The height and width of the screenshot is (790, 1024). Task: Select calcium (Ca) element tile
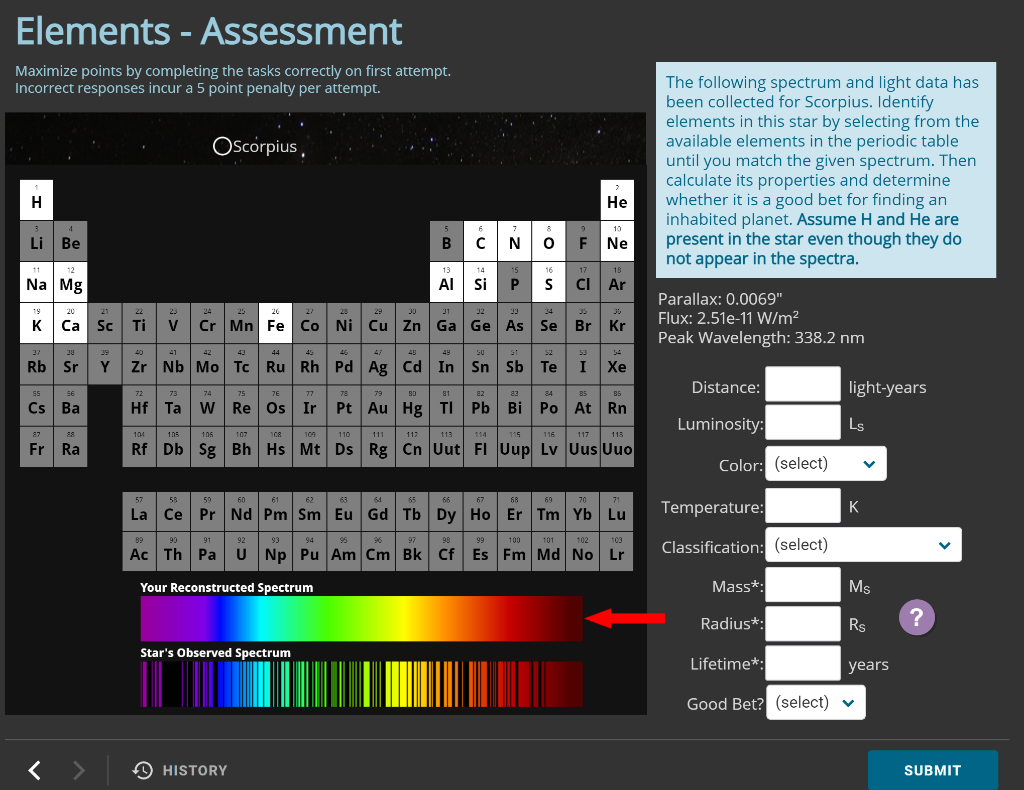70,323
